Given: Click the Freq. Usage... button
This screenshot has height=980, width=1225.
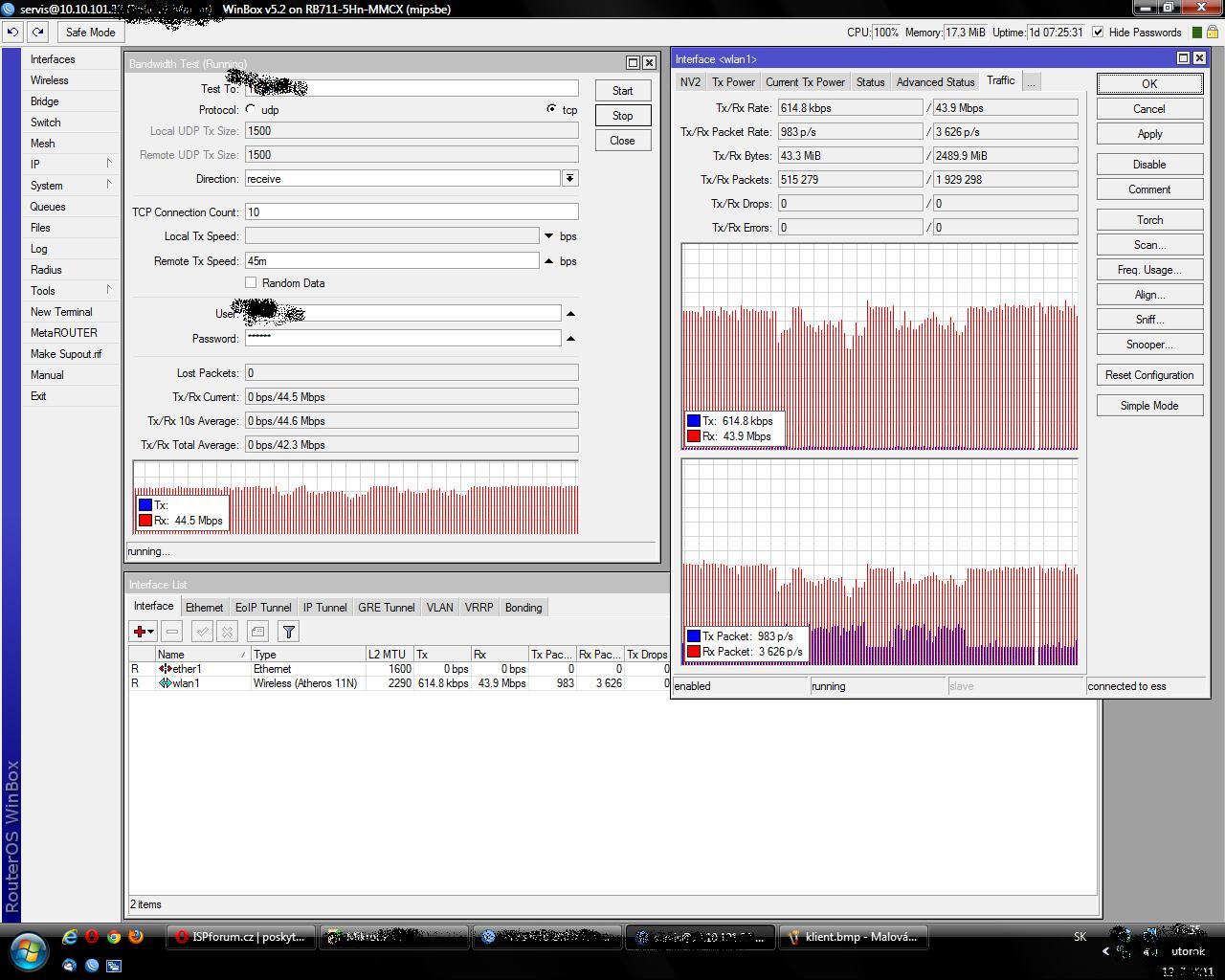Looking at the screenshot, I should (x=1149, y=270).
